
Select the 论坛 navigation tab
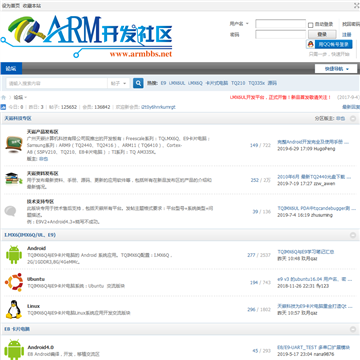[x=11, y=69]
